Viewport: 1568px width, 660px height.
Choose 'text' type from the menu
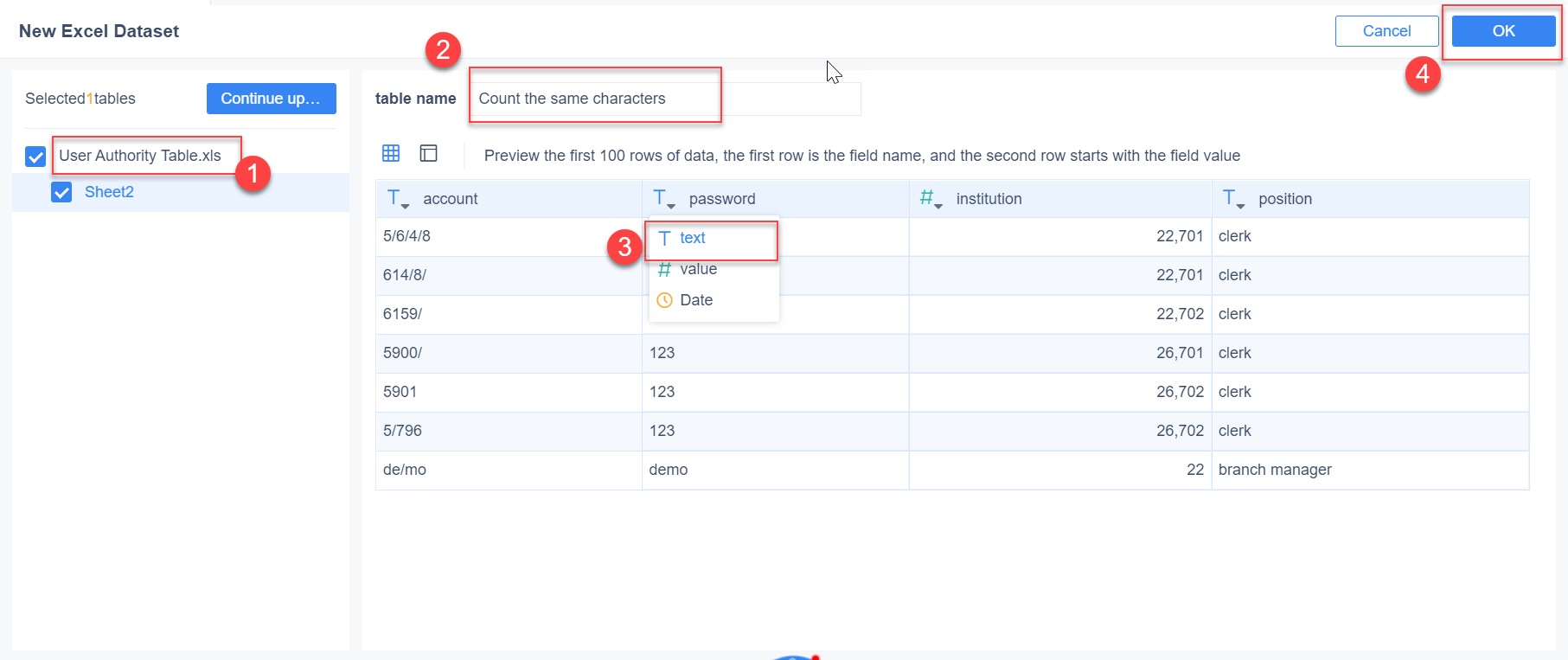click(x=693, y=238)
